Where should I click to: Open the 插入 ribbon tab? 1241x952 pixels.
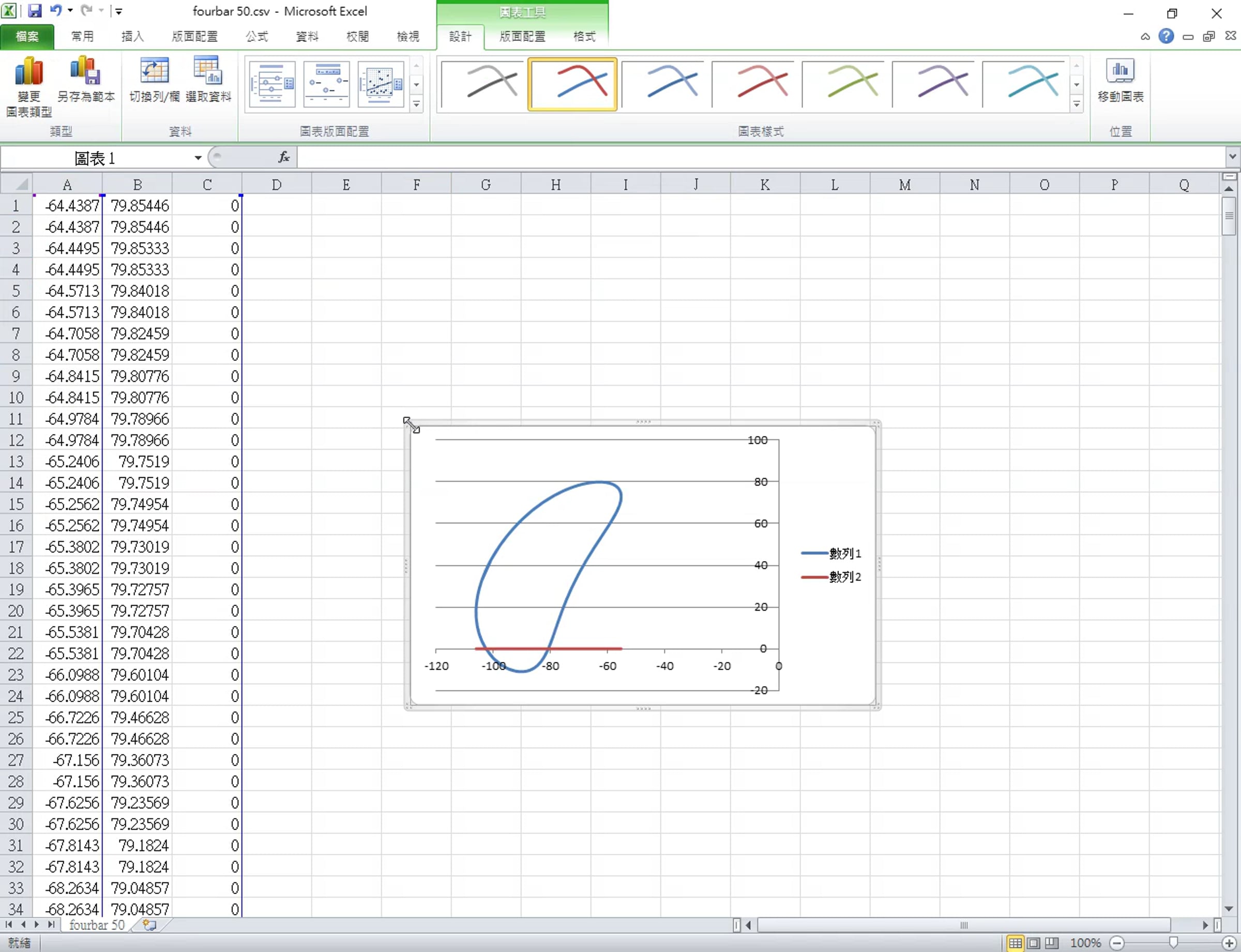132,37
